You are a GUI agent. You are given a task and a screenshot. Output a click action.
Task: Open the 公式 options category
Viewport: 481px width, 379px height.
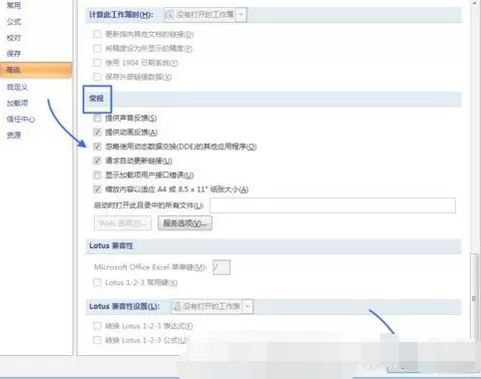click(14, 22)
